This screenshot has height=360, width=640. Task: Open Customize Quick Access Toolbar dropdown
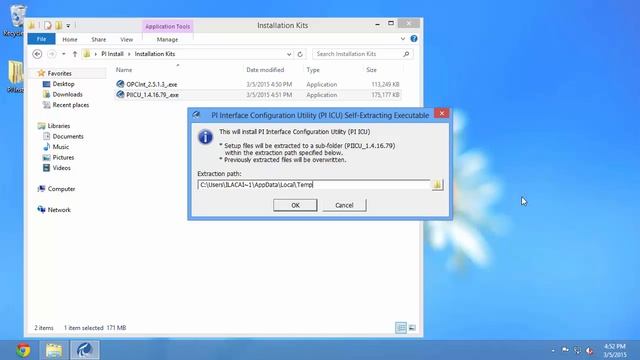pos(68,26)
